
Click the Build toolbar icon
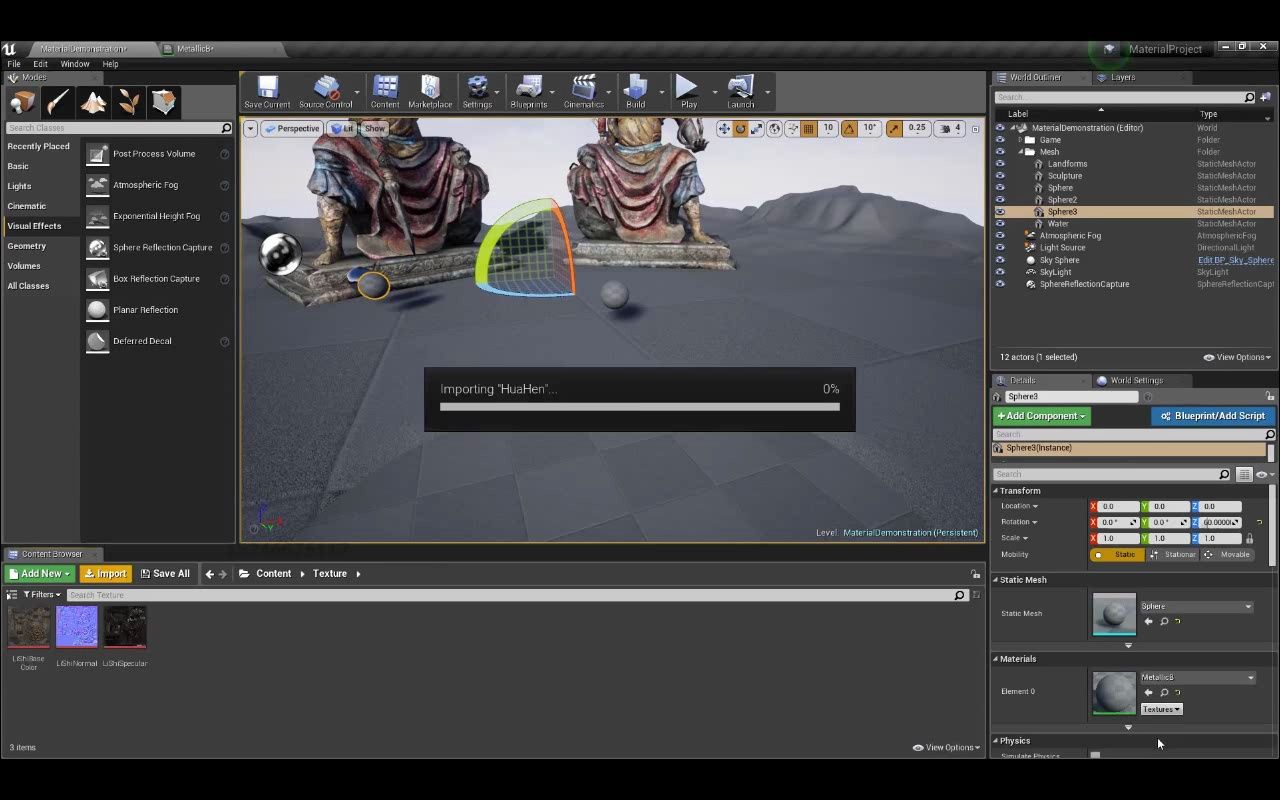[x=636, y=91]
